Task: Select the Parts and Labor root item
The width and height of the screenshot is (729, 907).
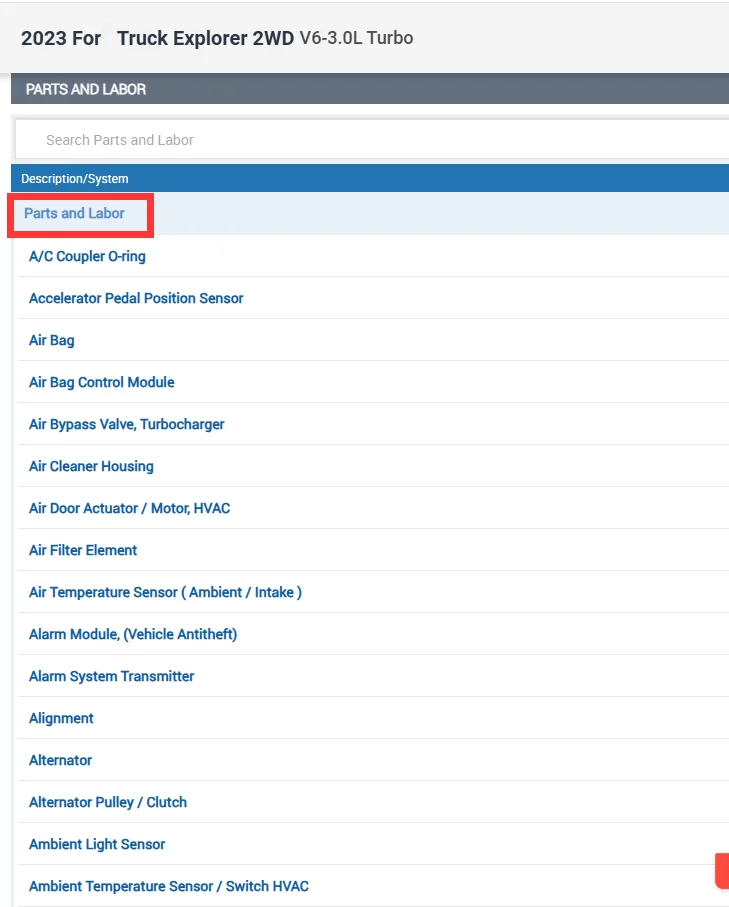Action: click(x=75, y=213)
